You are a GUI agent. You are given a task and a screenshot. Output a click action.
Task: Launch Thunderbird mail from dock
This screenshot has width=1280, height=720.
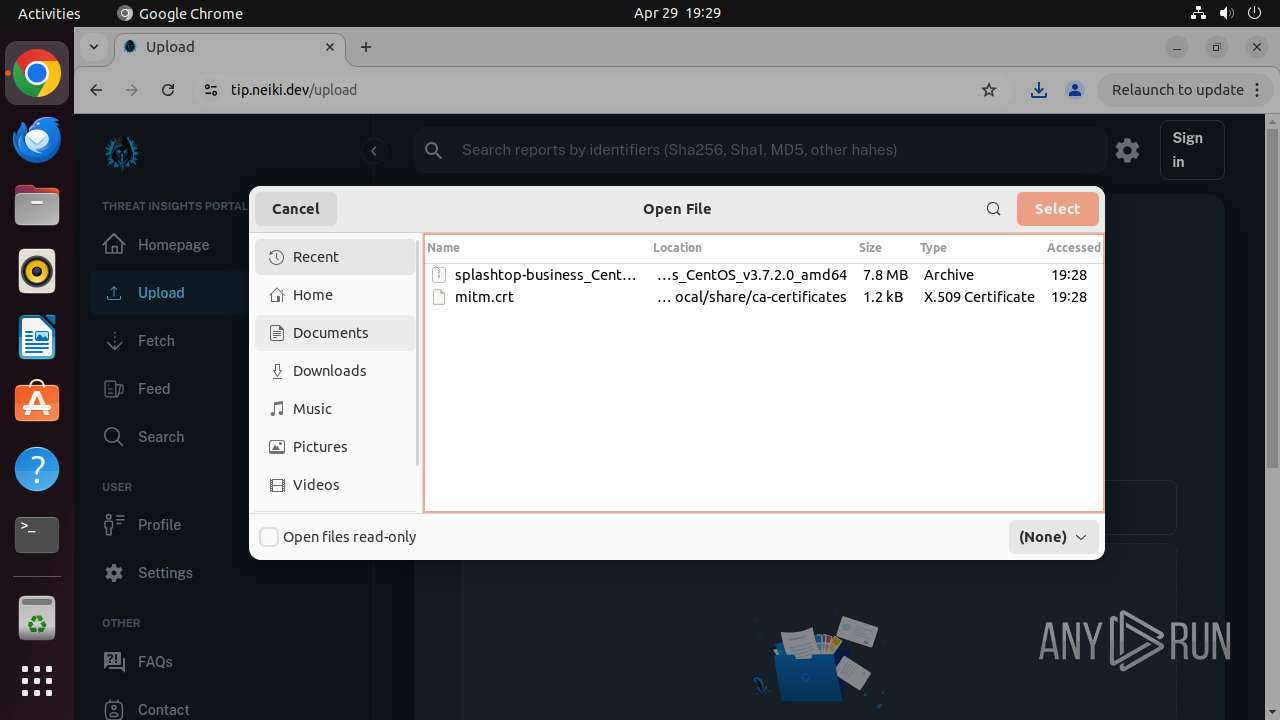click(x=37, y=140)
